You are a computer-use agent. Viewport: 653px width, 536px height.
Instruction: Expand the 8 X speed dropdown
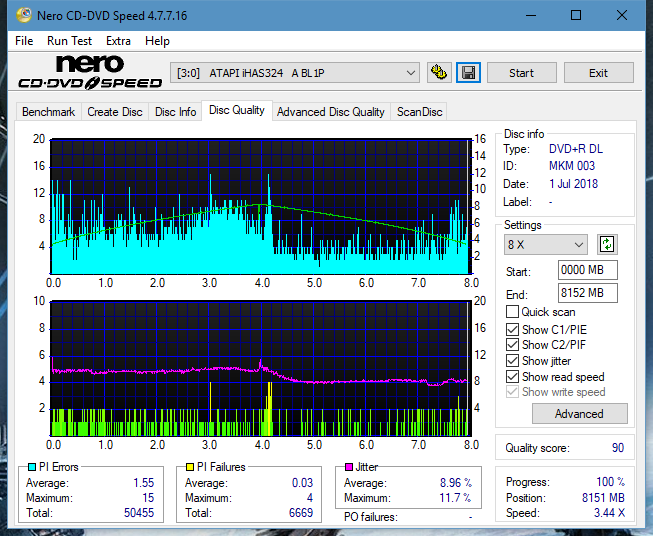(546, 245)
